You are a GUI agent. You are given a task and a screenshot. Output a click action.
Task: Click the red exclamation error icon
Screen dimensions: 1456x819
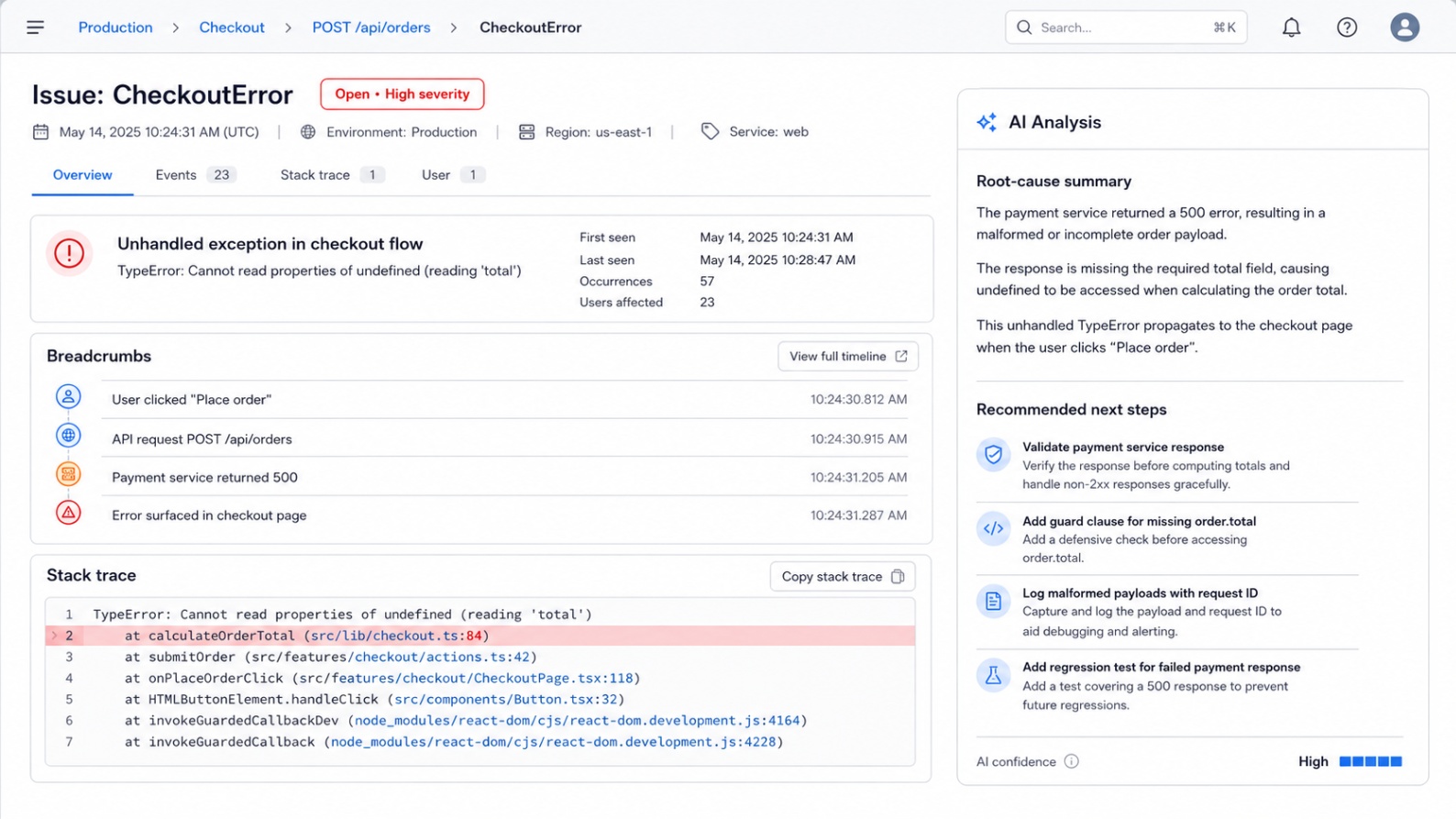69,253
